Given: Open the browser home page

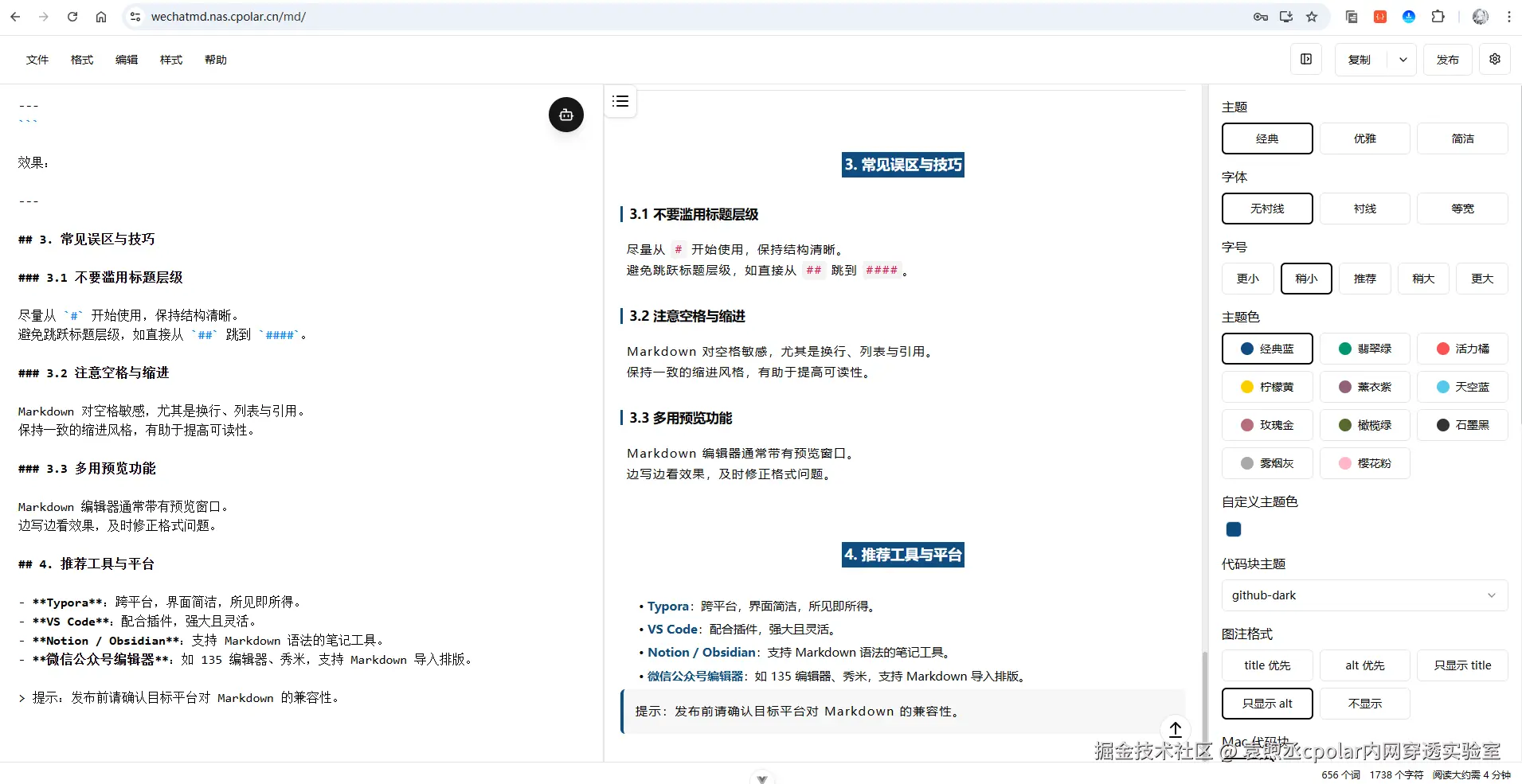Looking at the screenshot, I should (x=101, y=17).
